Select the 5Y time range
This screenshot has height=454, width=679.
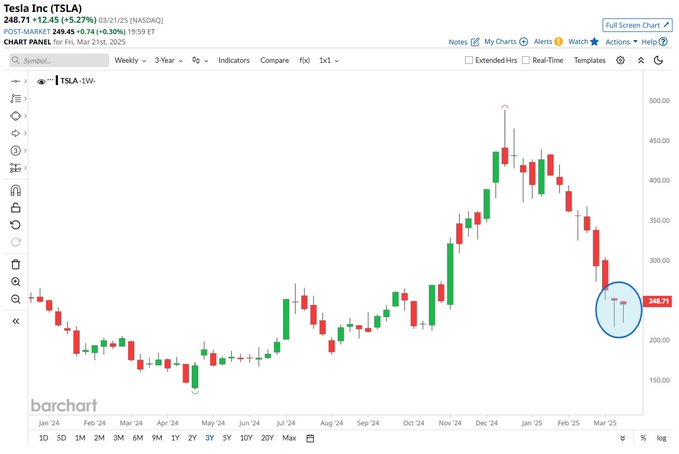[227, 438]
